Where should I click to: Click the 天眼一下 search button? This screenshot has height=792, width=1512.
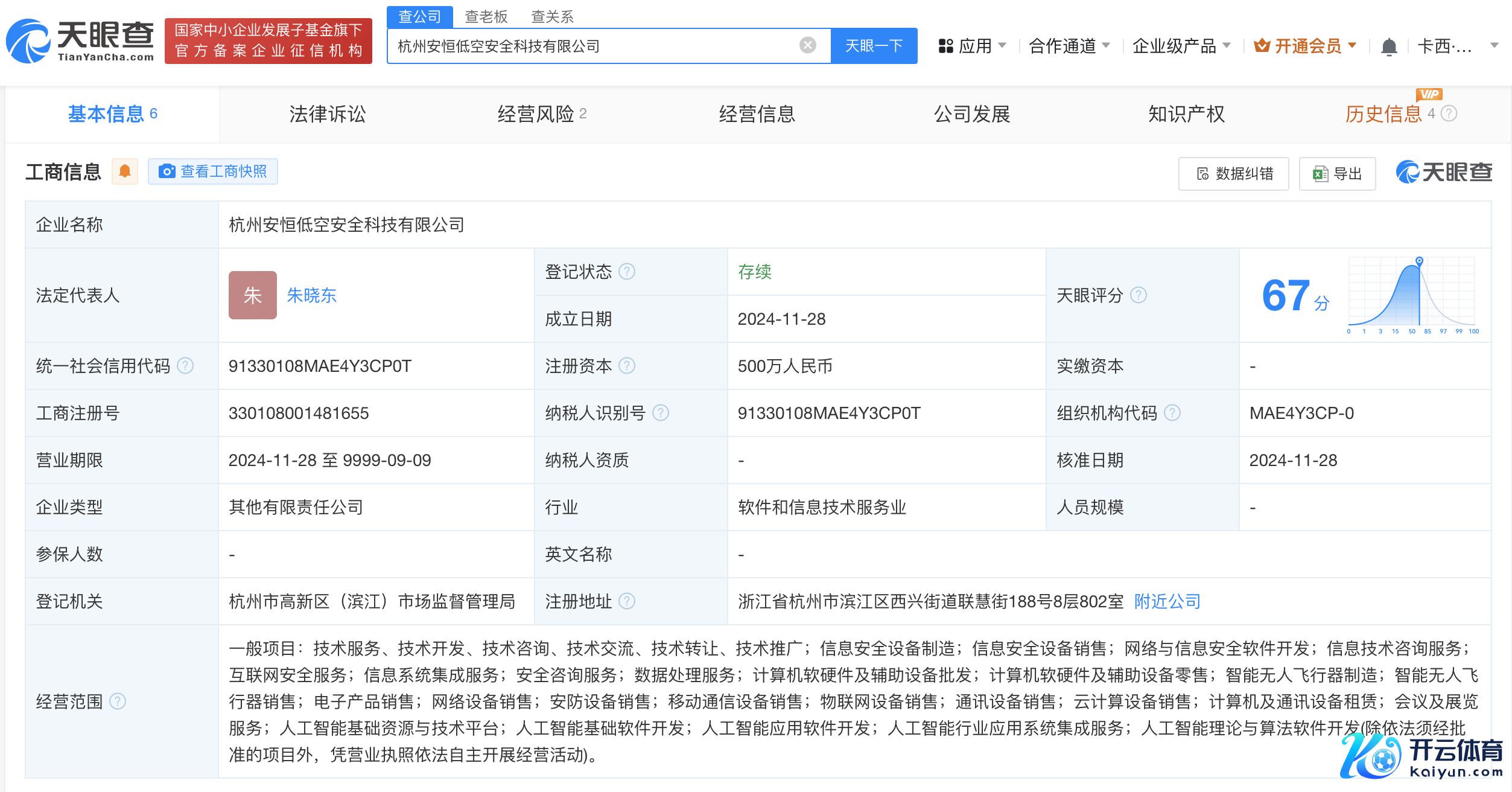tap(873, 46)
